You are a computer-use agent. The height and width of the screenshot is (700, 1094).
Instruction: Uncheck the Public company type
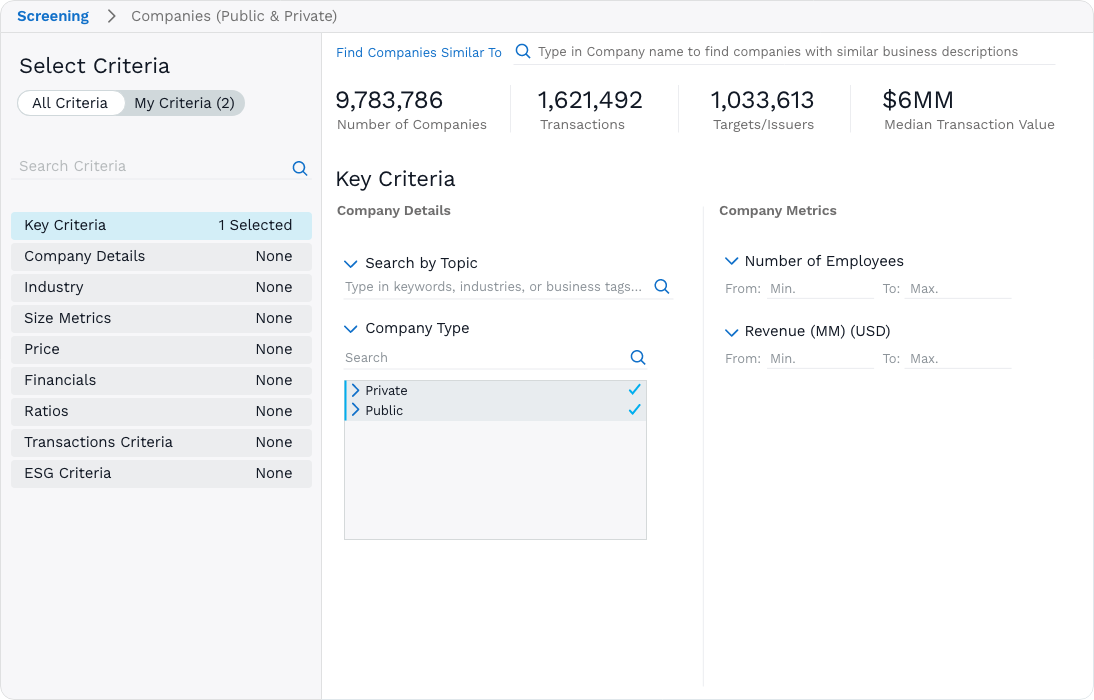[633, 410]
